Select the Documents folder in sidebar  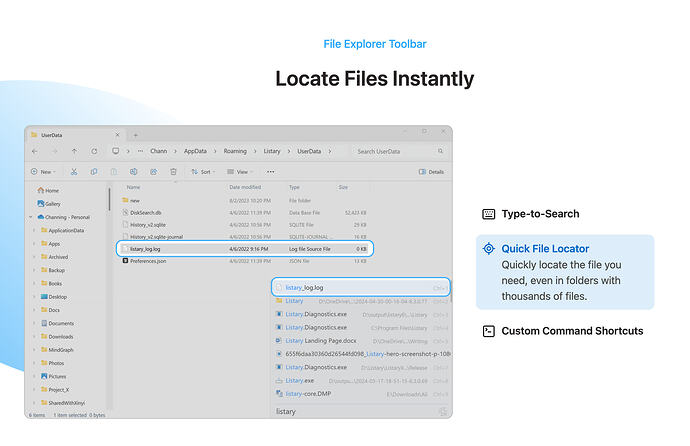(x=58, y=323)
